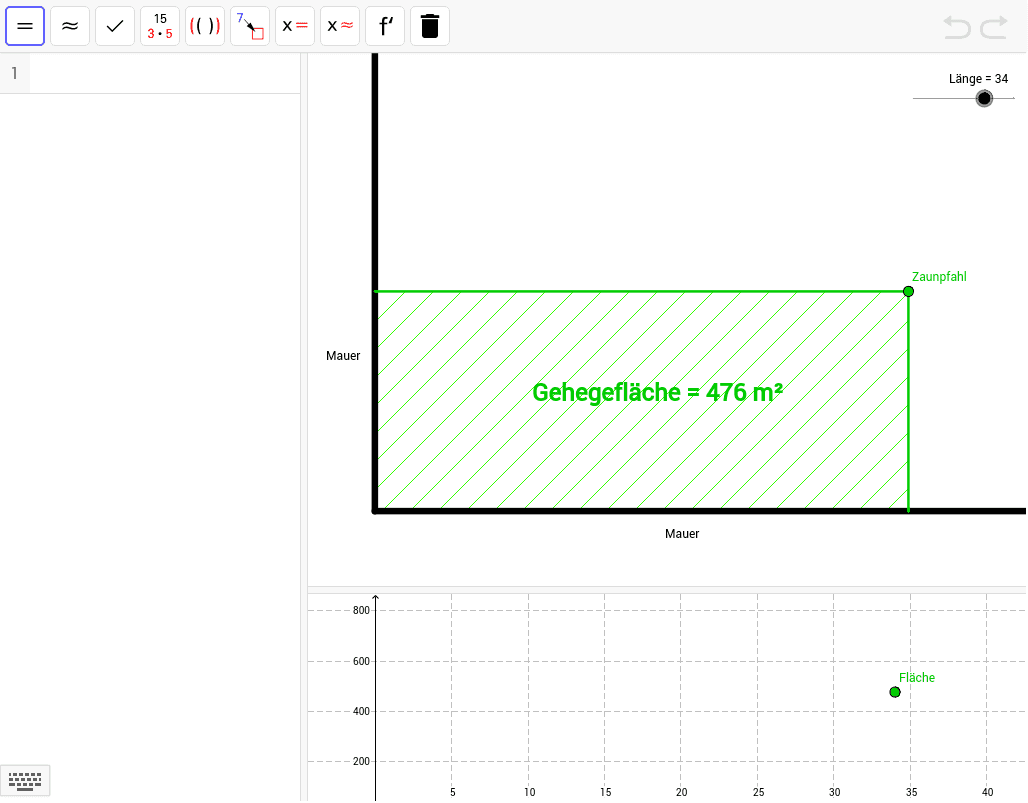
Task: Select the Substitute tool
Action: coord(250,26)
